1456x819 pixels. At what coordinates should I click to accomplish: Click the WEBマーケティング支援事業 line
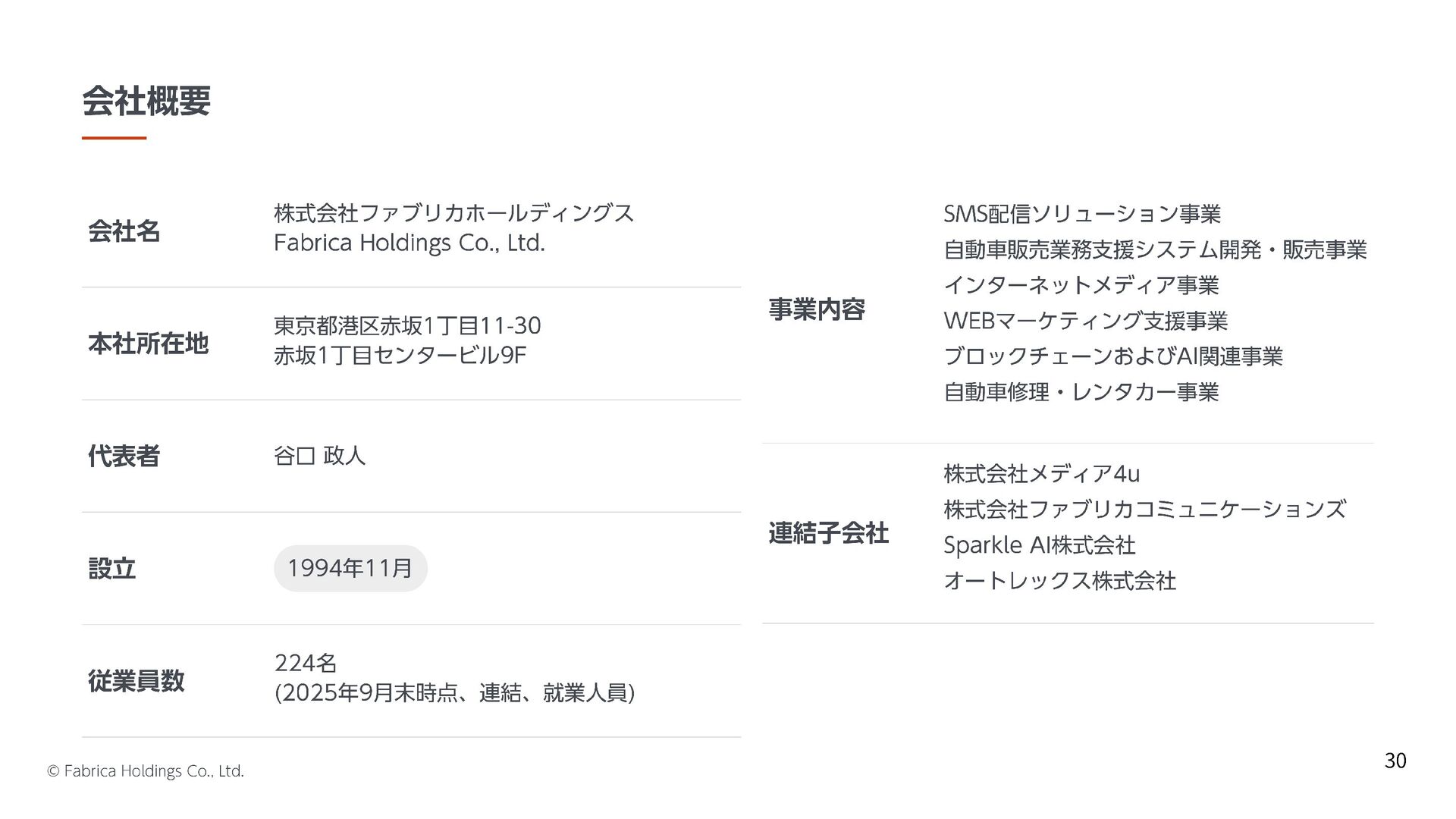tap(1086, 322)
